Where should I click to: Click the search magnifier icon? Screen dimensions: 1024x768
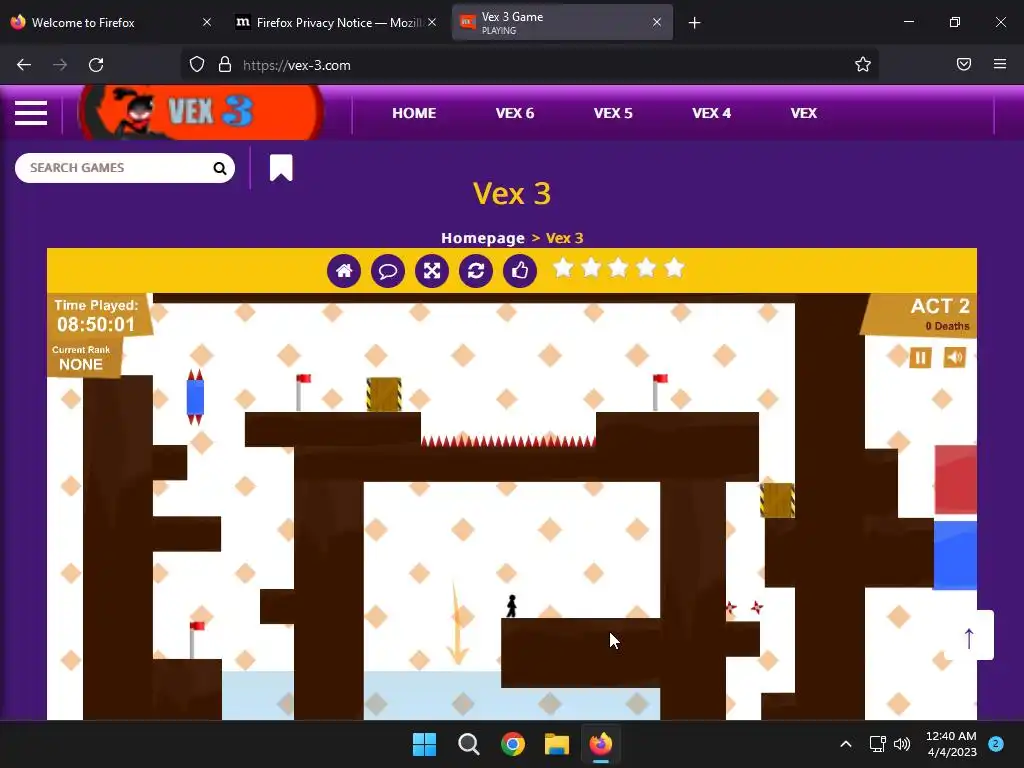click(219, 168)
